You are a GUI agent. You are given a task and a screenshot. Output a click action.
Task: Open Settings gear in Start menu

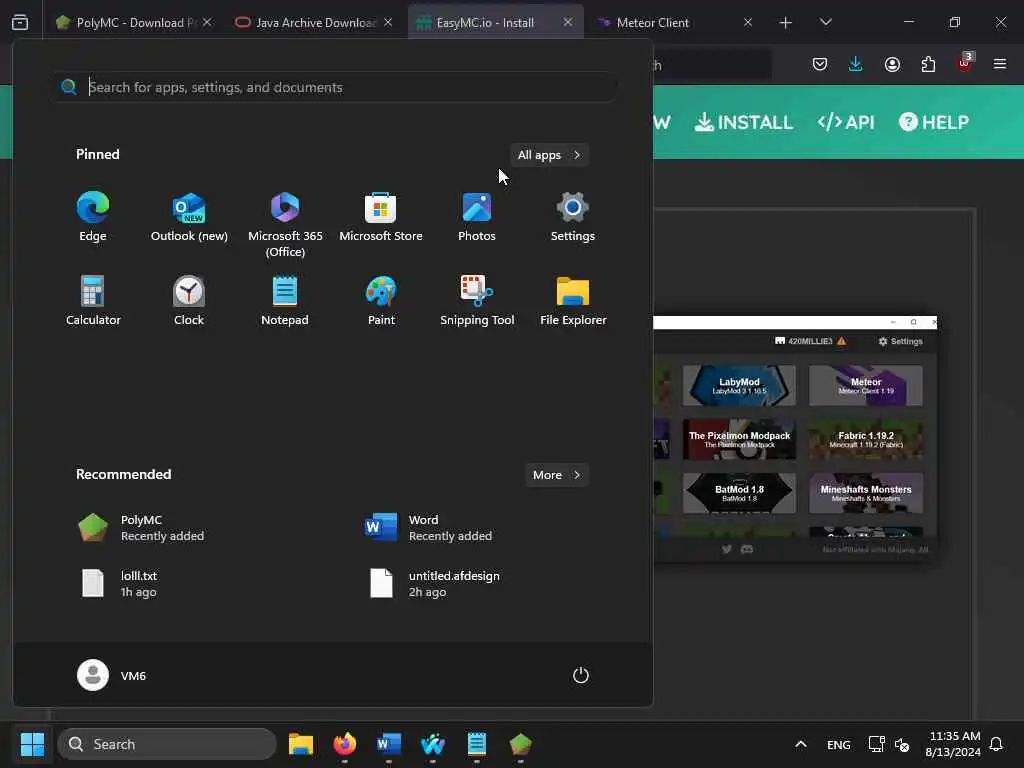(573, 217)
